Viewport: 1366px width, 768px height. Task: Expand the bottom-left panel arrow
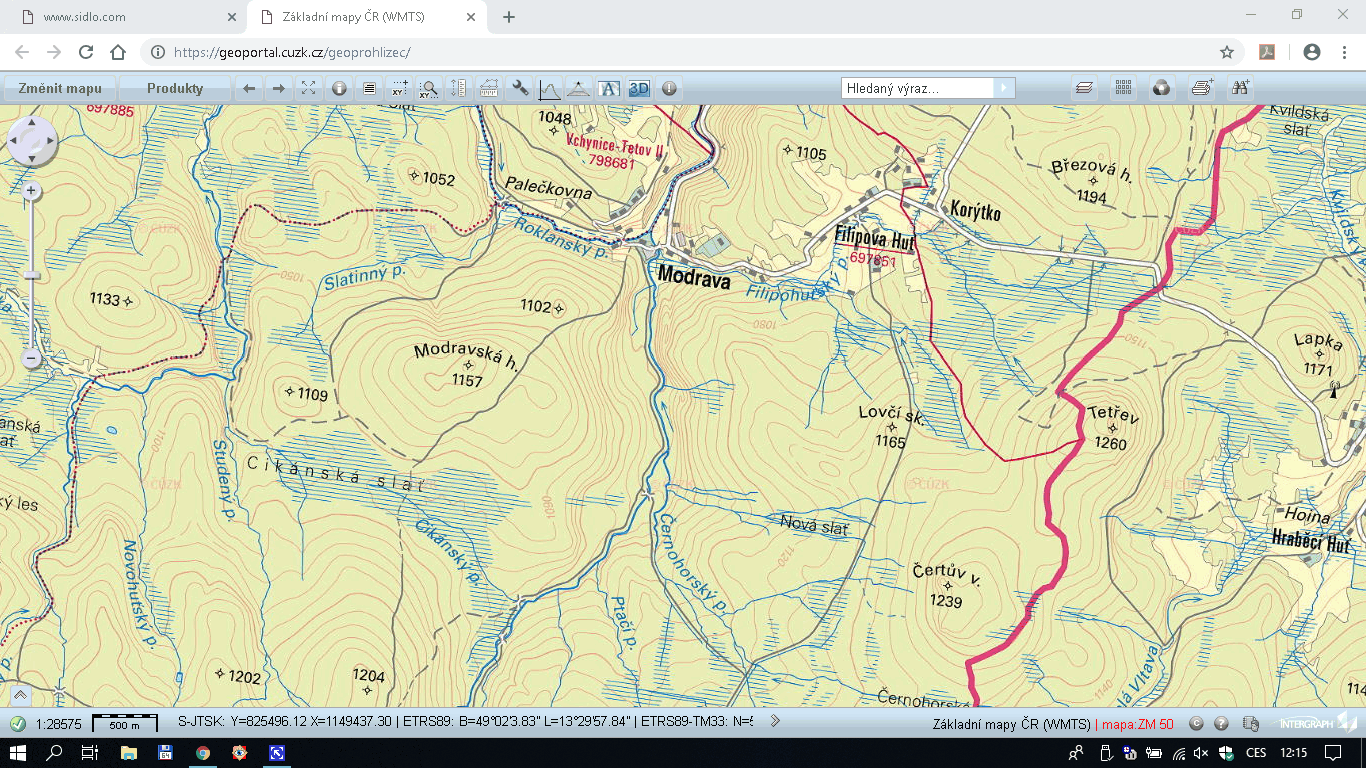tap(19, 694)
